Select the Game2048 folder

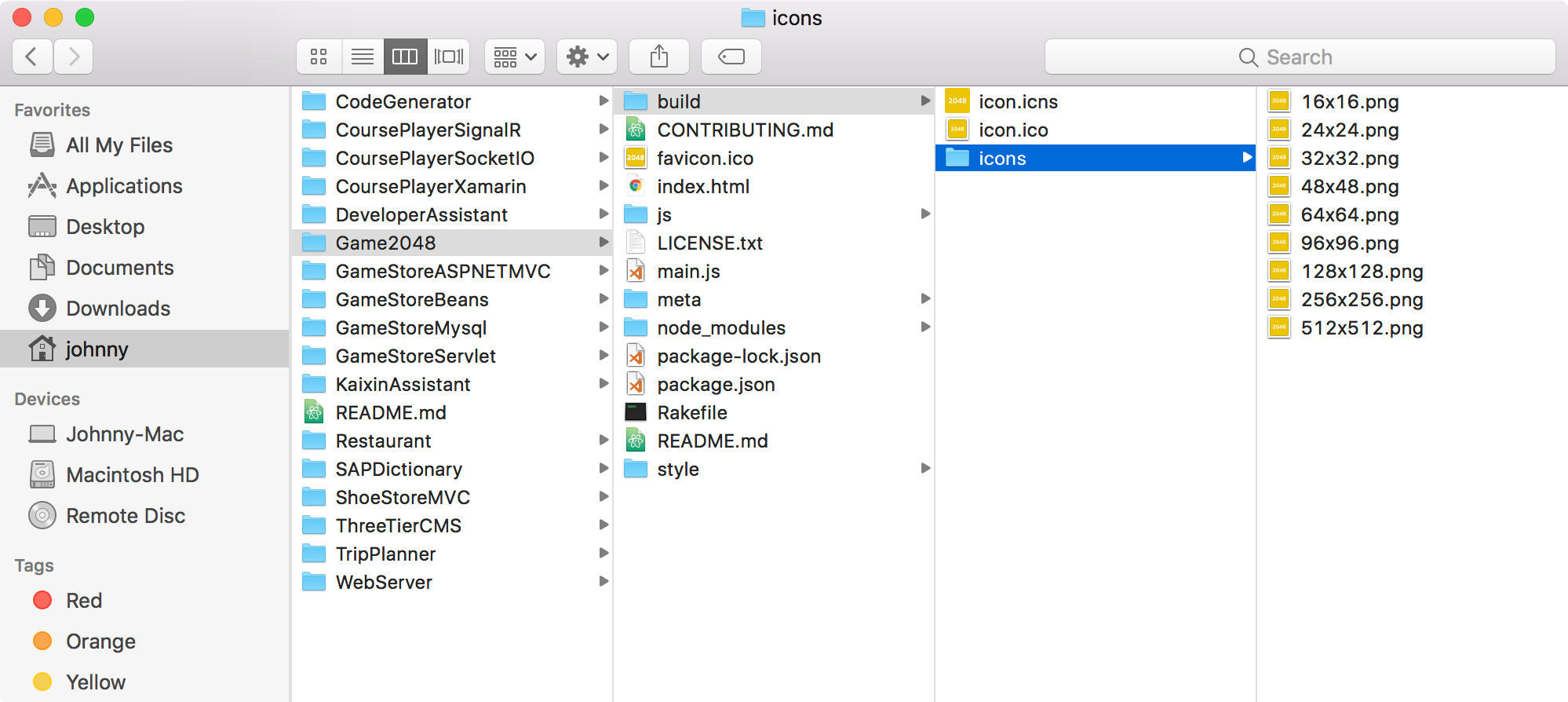click(452, 243)
